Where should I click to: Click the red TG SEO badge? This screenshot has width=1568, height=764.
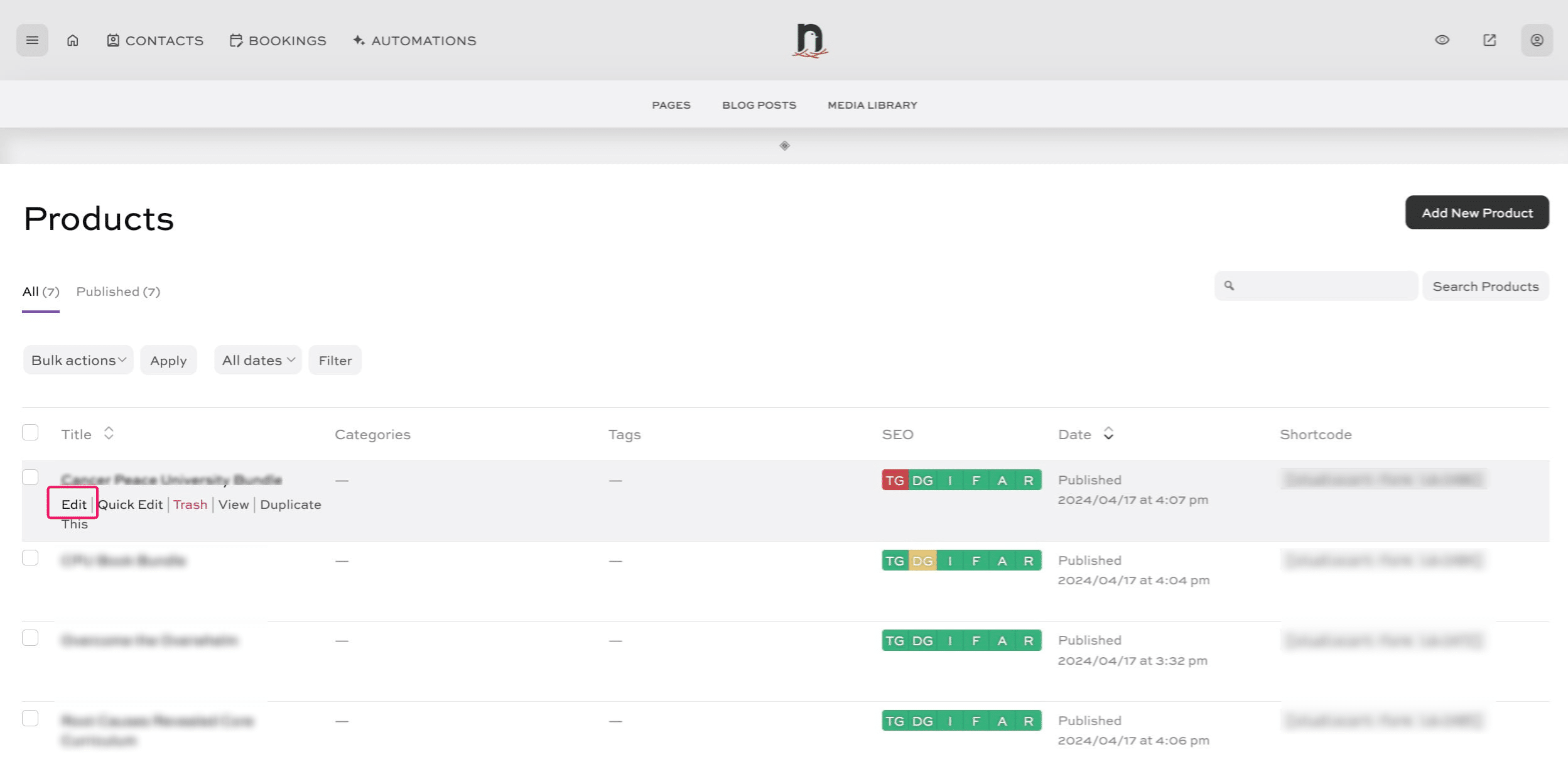[894, 481]
